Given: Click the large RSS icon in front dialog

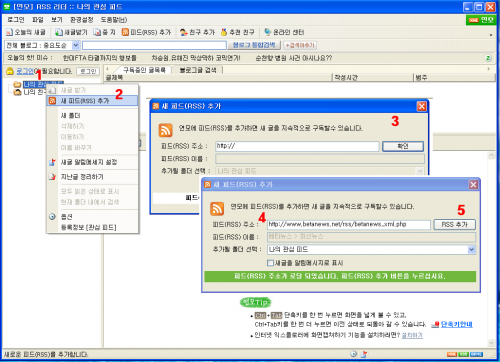Looking at the screenshot, I should pyautogui.click(x=217, y=209).
